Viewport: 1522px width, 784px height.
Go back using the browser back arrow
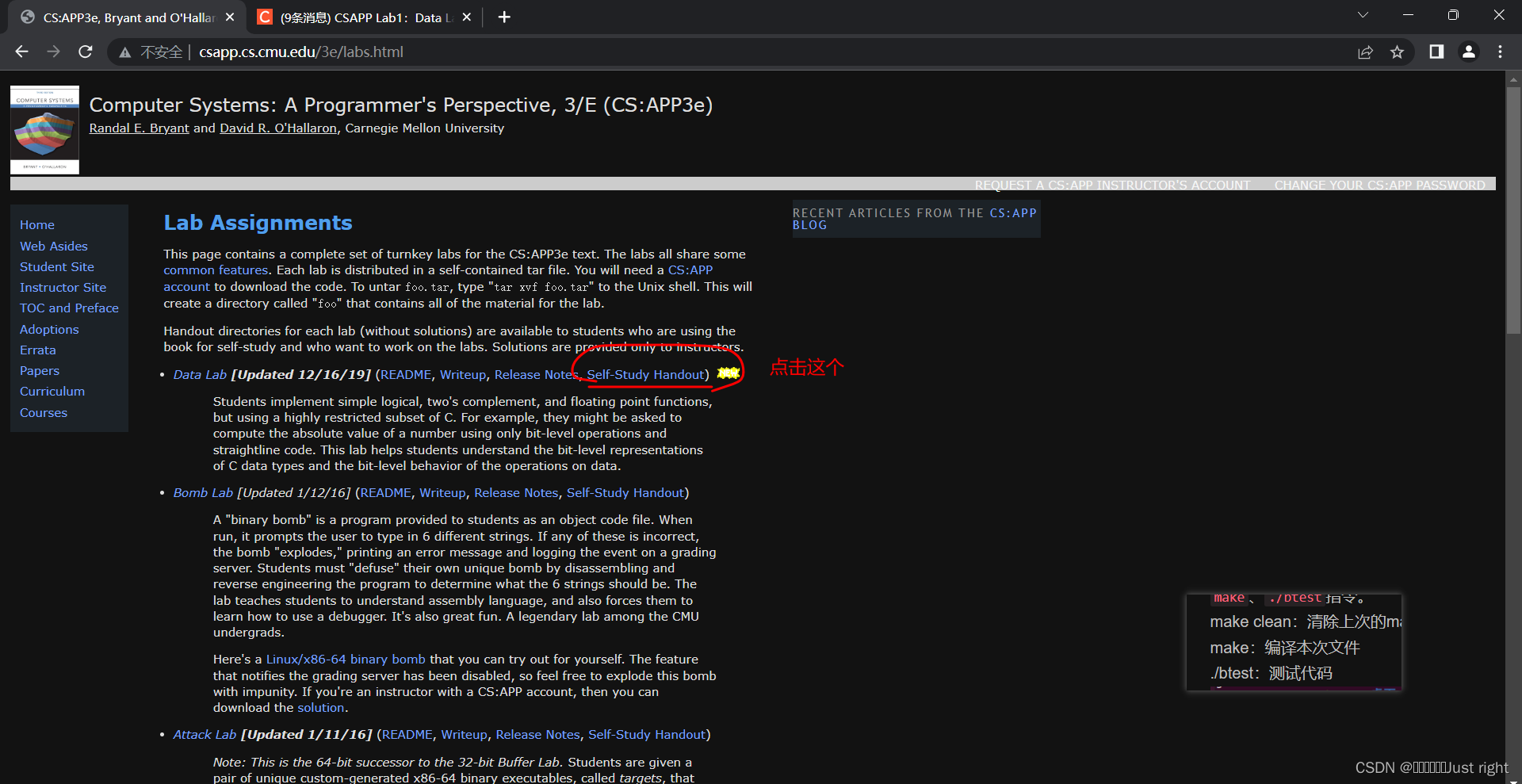point(21,52)
